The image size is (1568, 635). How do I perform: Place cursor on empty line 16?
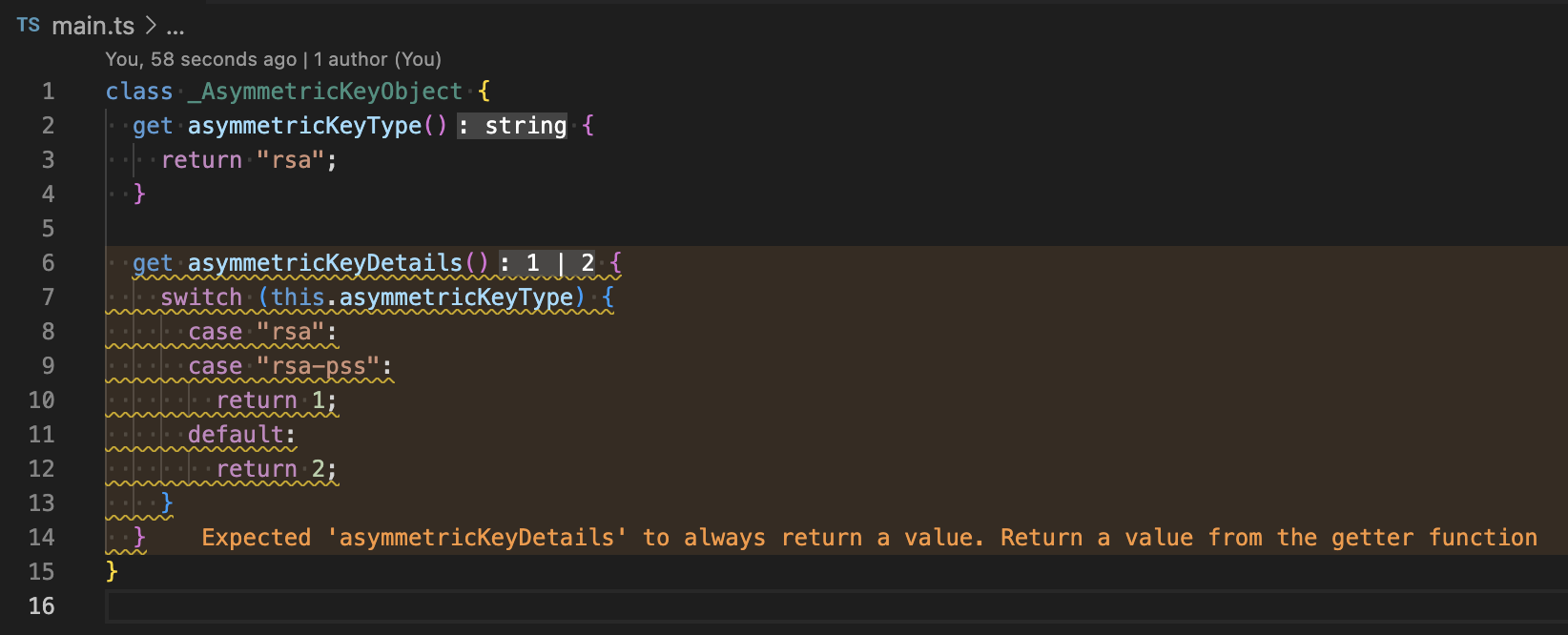[836, 606]
